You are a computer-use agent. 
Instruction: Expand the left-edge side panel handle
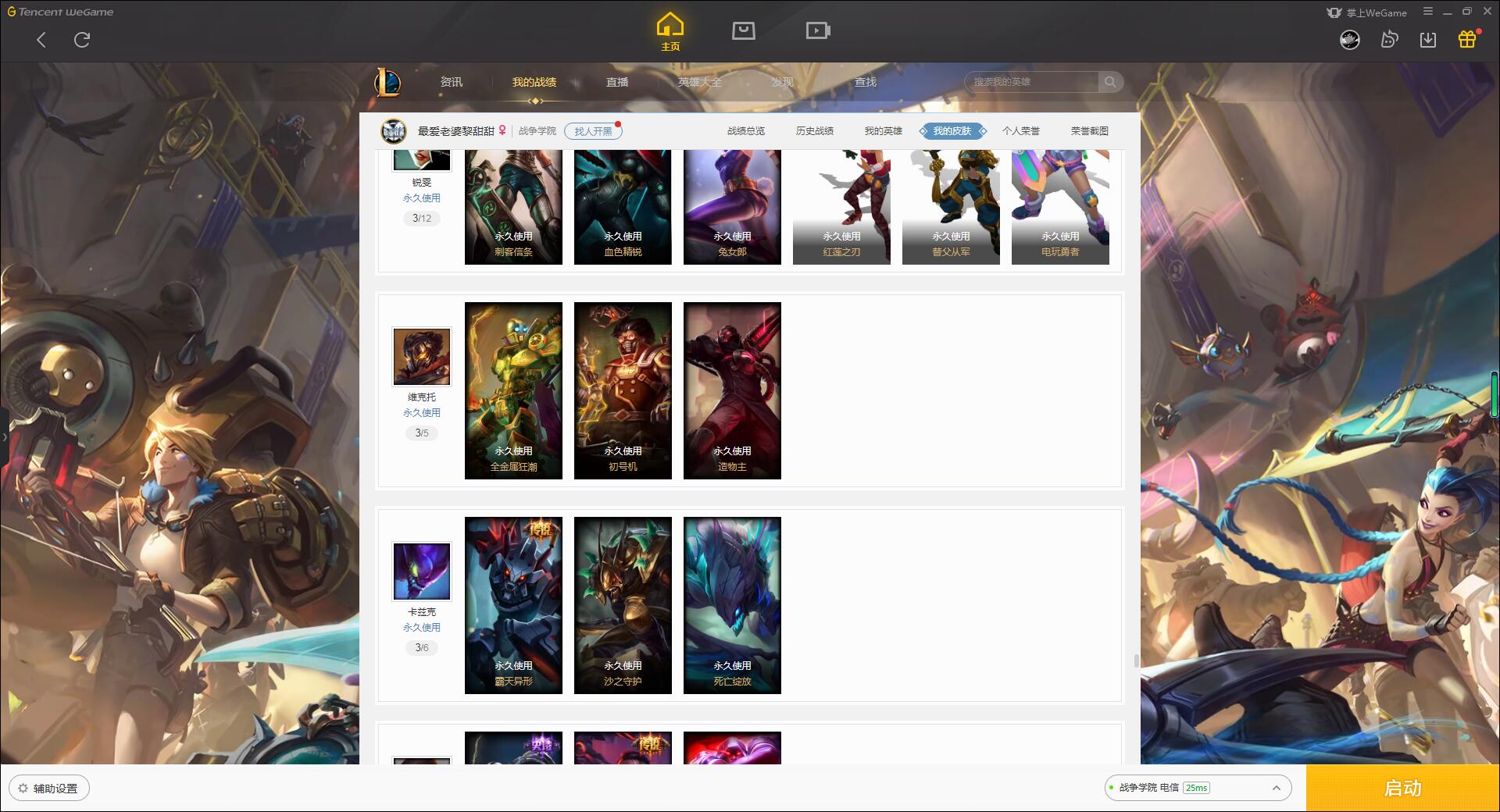(x=4, y=437)
